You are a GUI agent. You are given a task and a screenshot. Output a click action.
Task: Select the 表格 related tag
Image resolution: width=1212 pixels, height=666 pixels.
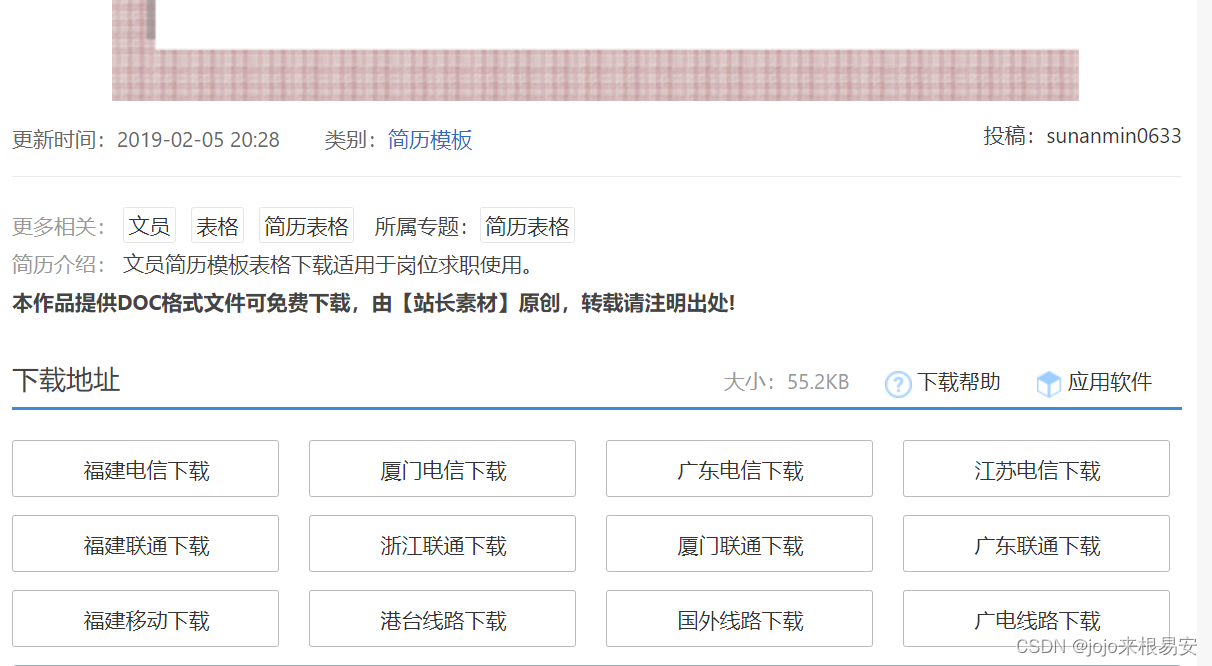217,225
